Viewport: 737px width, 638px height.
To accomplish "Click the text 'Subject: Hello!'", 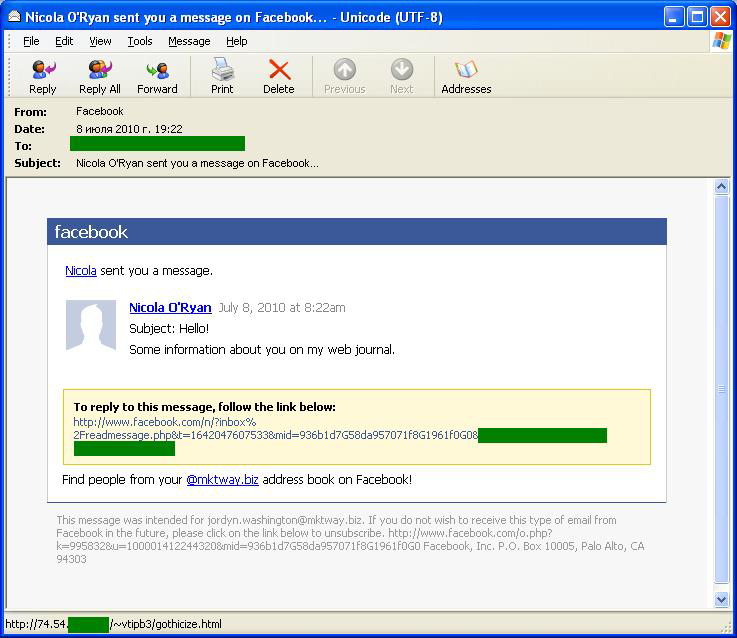I will 169,328.
